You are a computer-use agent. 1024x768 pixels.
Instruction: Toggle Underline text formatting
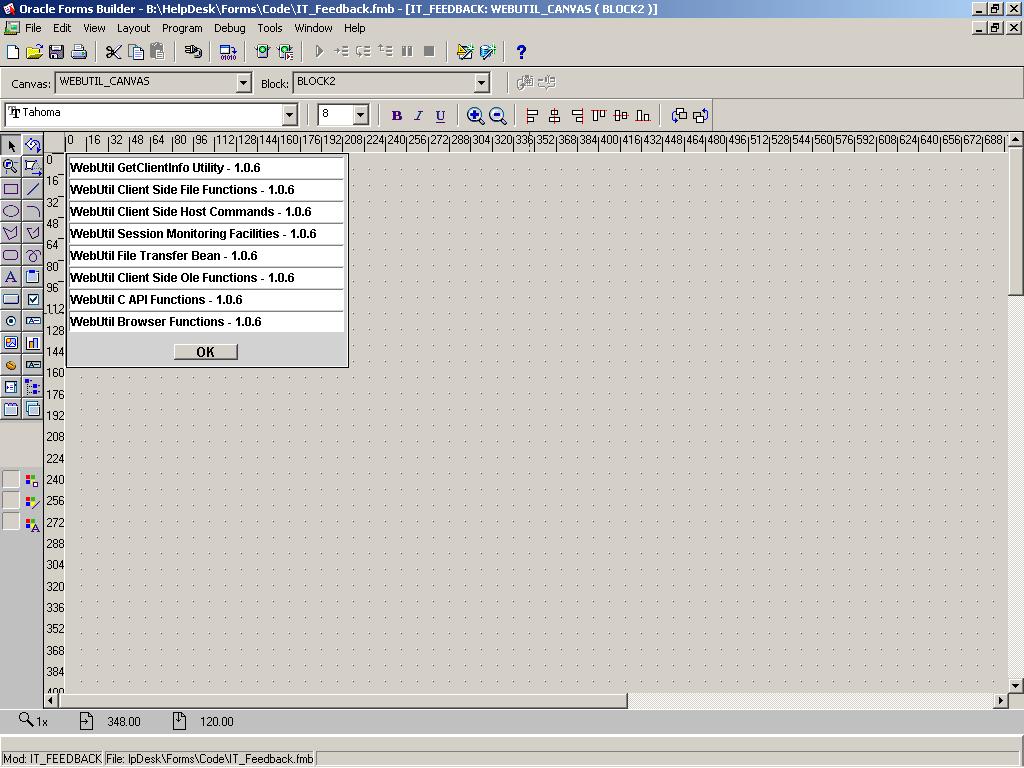[x=440, y=116]
